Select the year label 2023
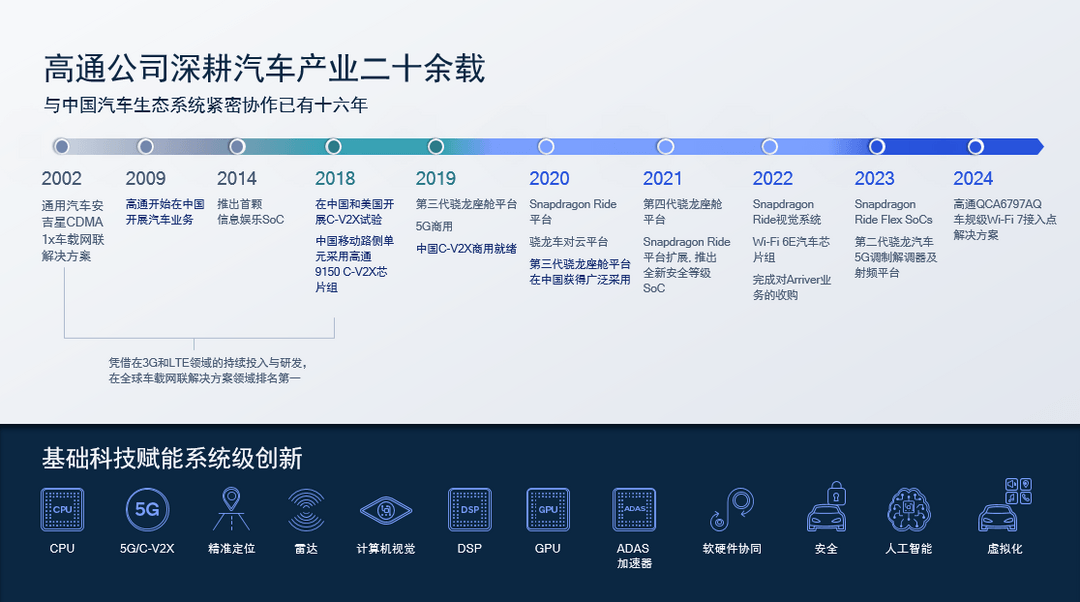Image resolution: width=1080 pixels, height=602 pixels. pyautogui.click(x=875, y=179)
